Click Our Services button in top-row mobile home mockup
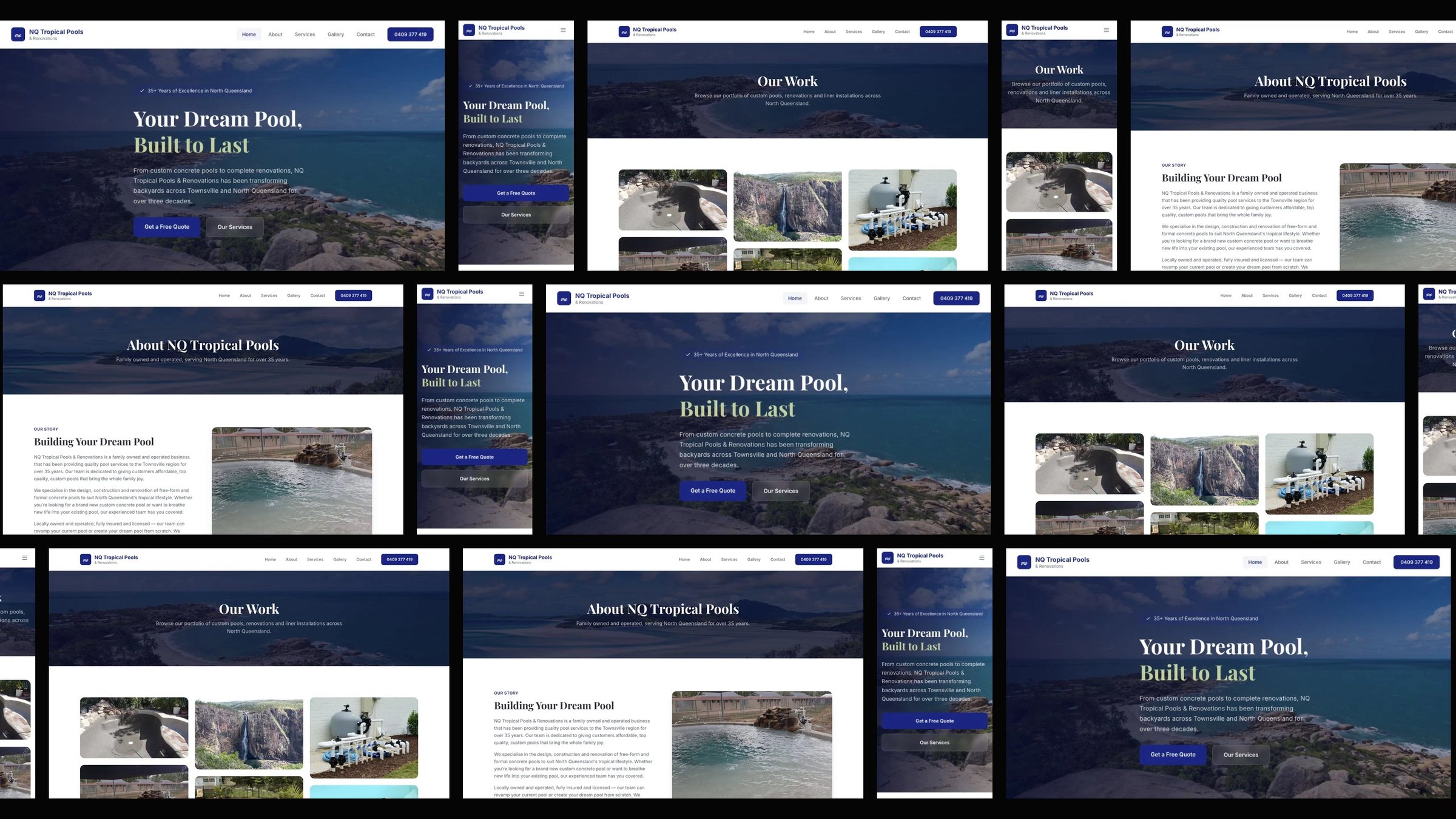1456x819 pixels. [516, 215]
